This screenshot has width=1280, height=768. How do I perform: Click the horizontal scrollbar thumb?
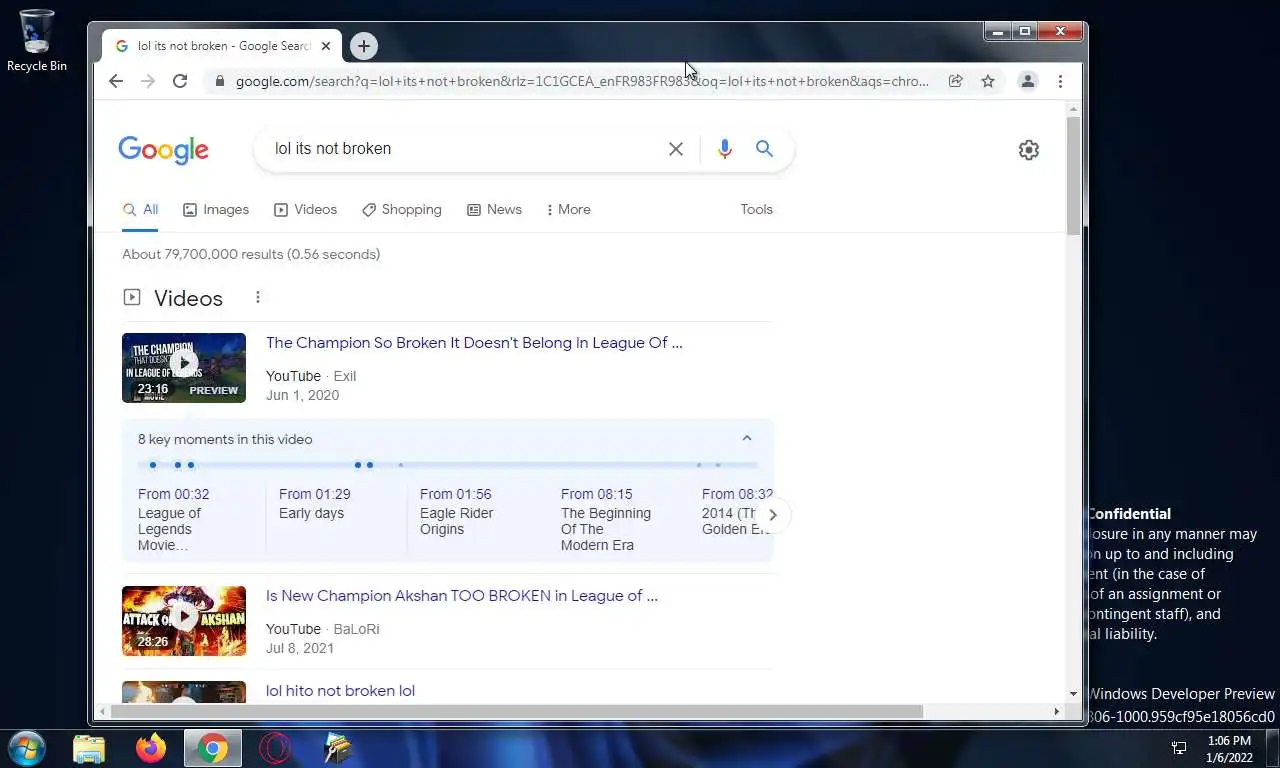516,711
